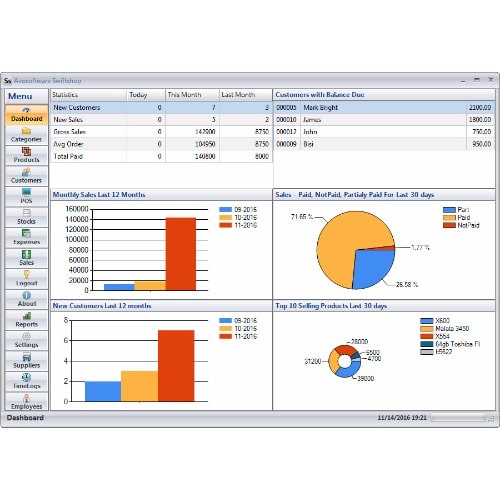Screen dimensions: 500x500
Task: Click New Customers Last 12 months title
Action: (x=102, y=306)
